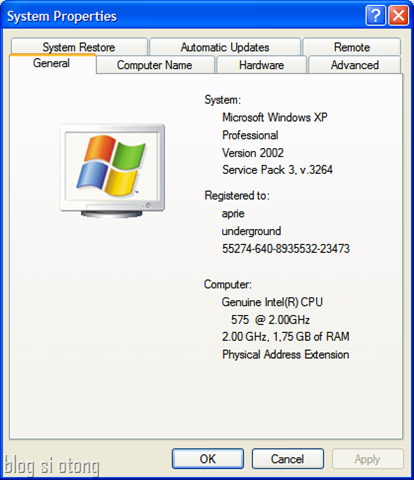Click the help question mark button

pyautogui.click(x=376, y=15)
